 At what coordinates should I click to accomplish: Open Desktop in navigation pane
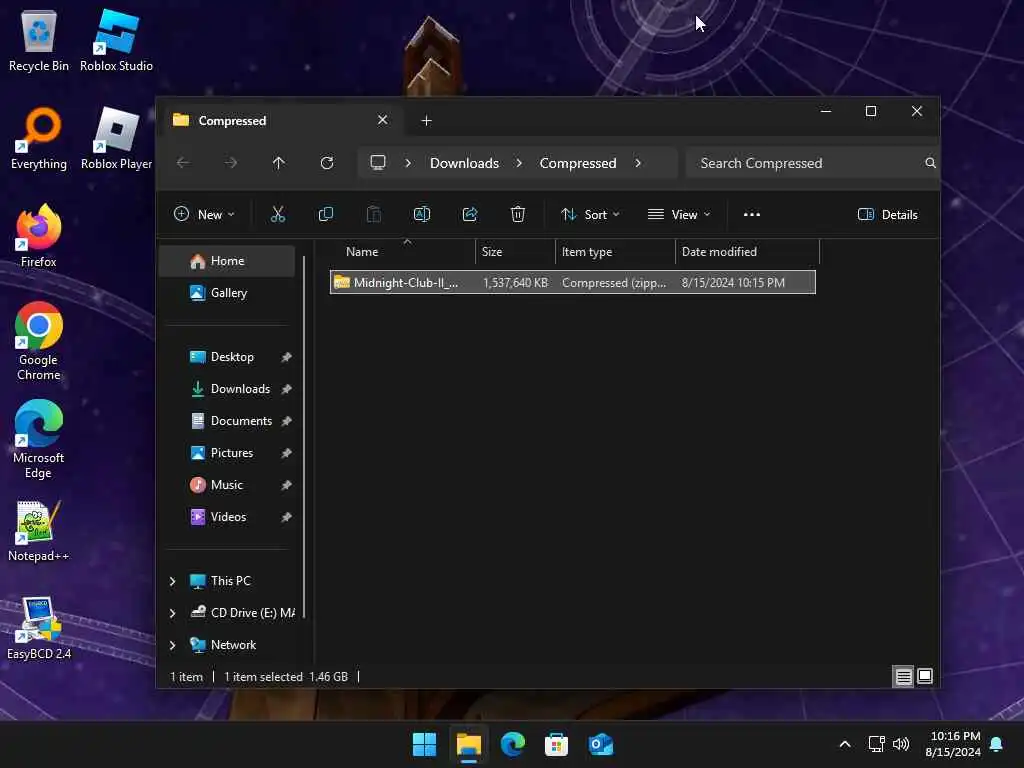pos(228,357)
